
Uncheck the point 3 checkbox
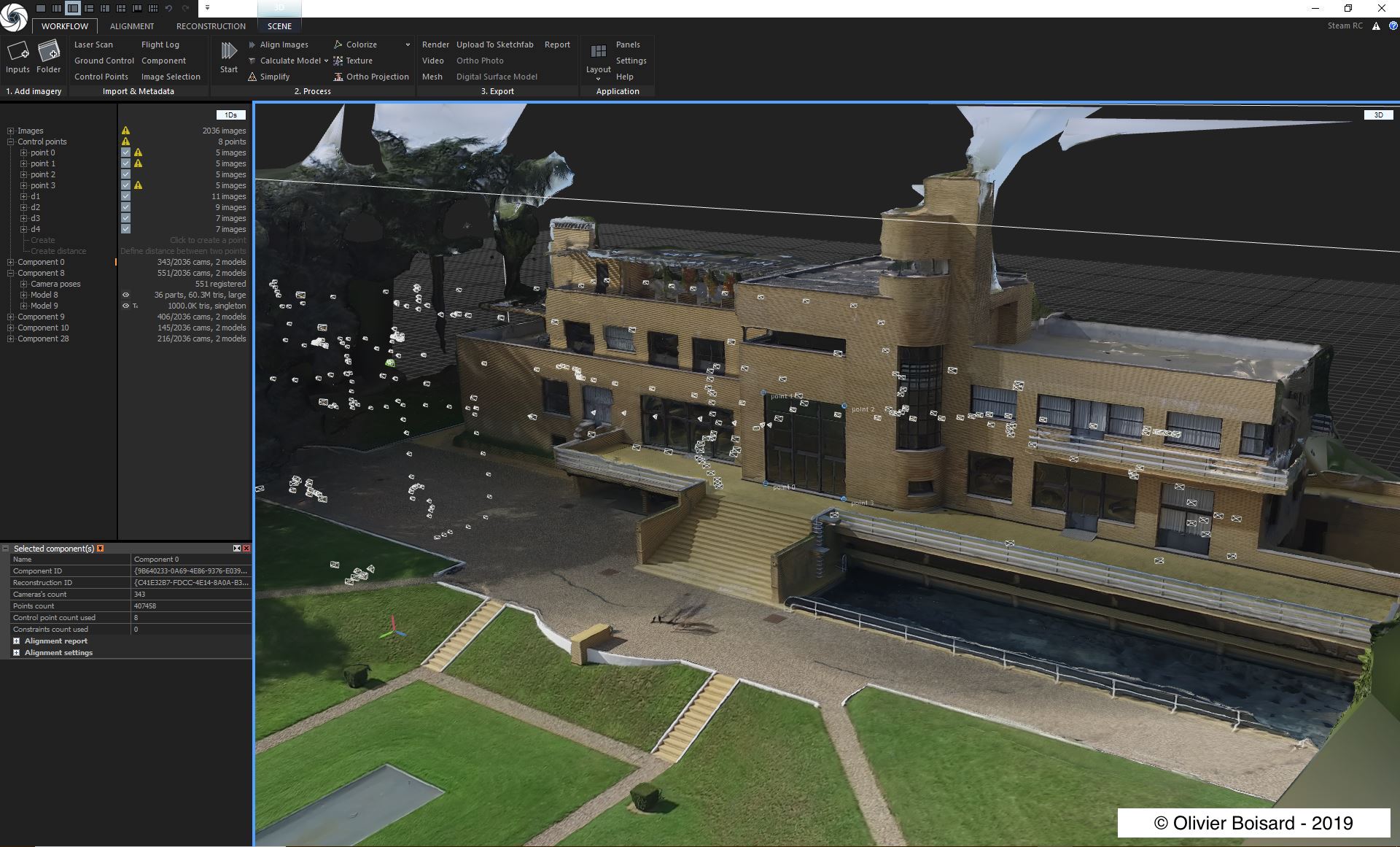[125, 185]
